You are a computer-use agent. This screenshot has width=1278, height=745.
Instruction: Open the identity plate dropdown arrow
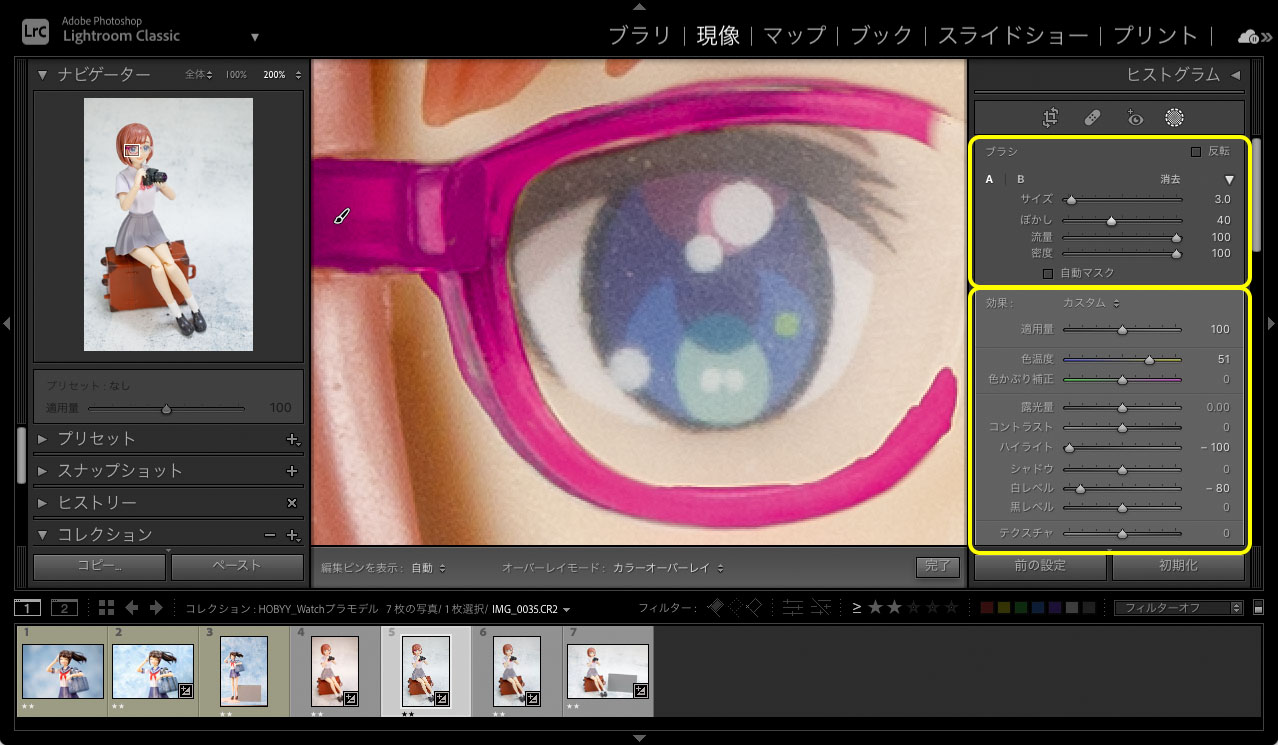click(255, 37)
